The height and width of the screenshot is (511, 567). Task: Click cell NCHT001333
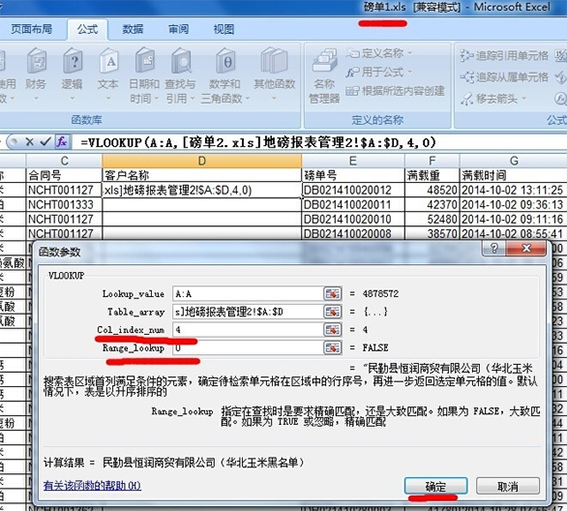tap(64, 205)
